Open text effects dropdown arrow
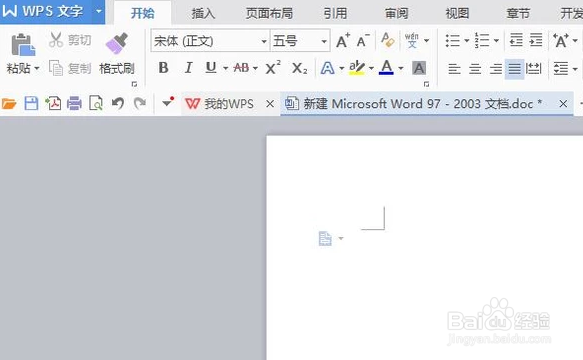 pos(342,68)
